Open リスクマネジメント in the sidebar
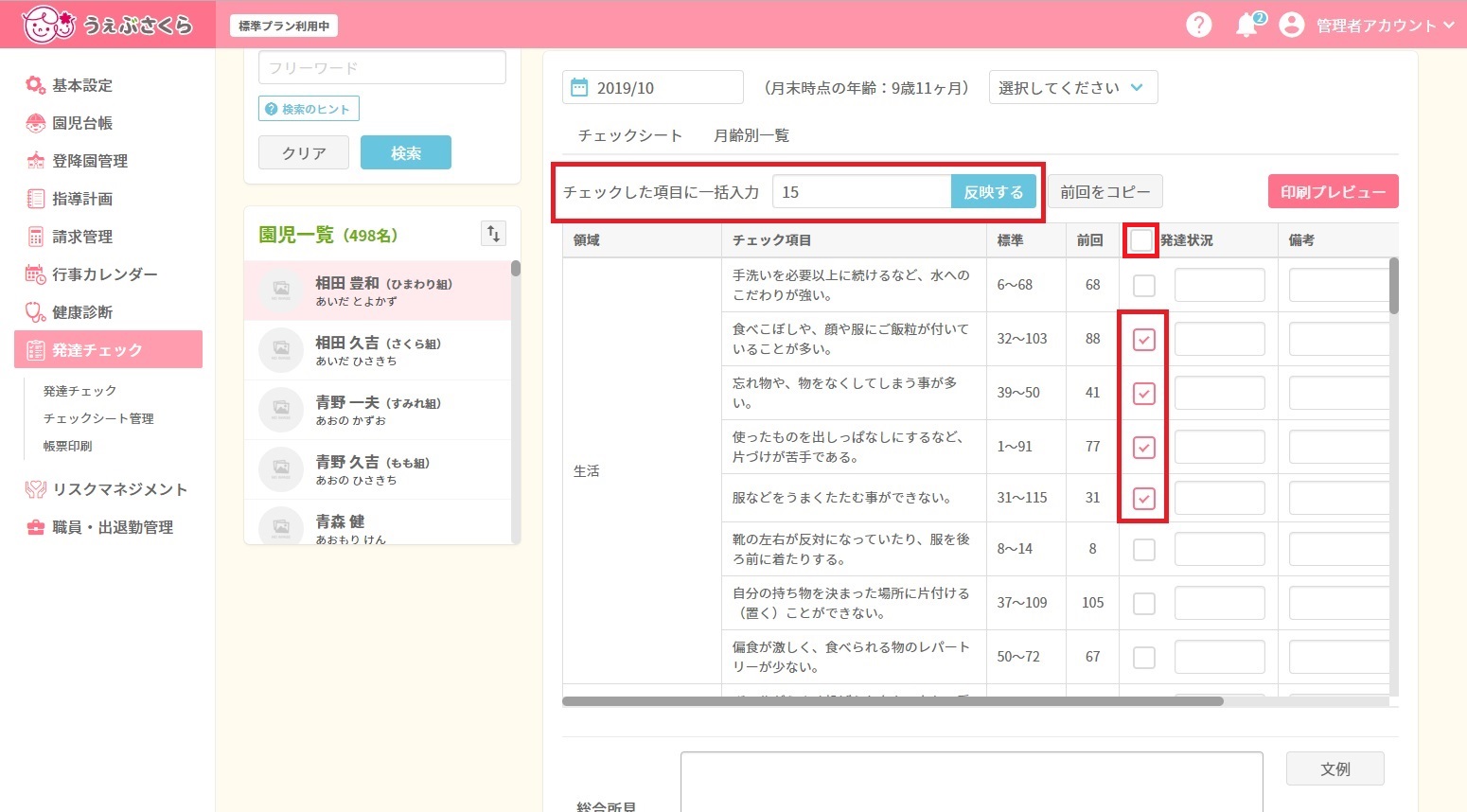This screenshot has height=812, width=1467. pyautogui.click(x=108, y=489)
